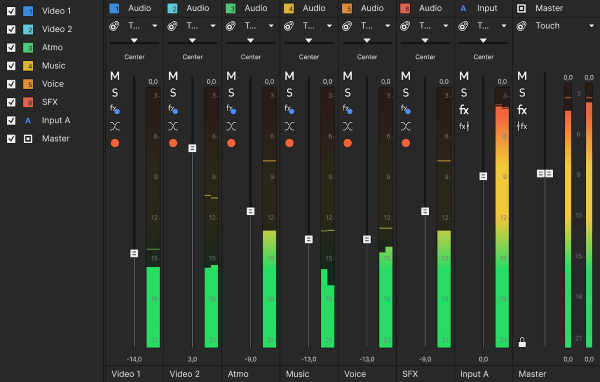Image resolution: width=600 pixels, height=382 pixels.
Task: Uncheck Video 1 in the channel list
Action: [11, 11]
